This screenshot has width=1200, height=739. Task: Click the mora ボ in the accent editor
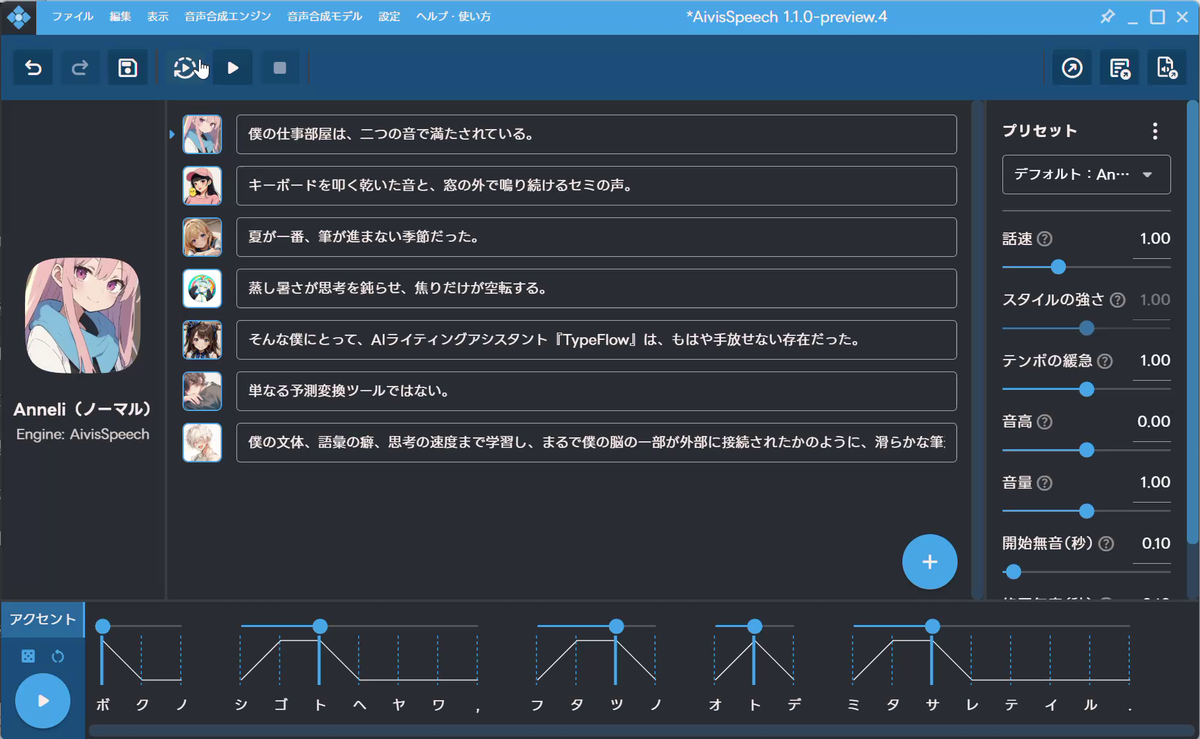point(103,705)
